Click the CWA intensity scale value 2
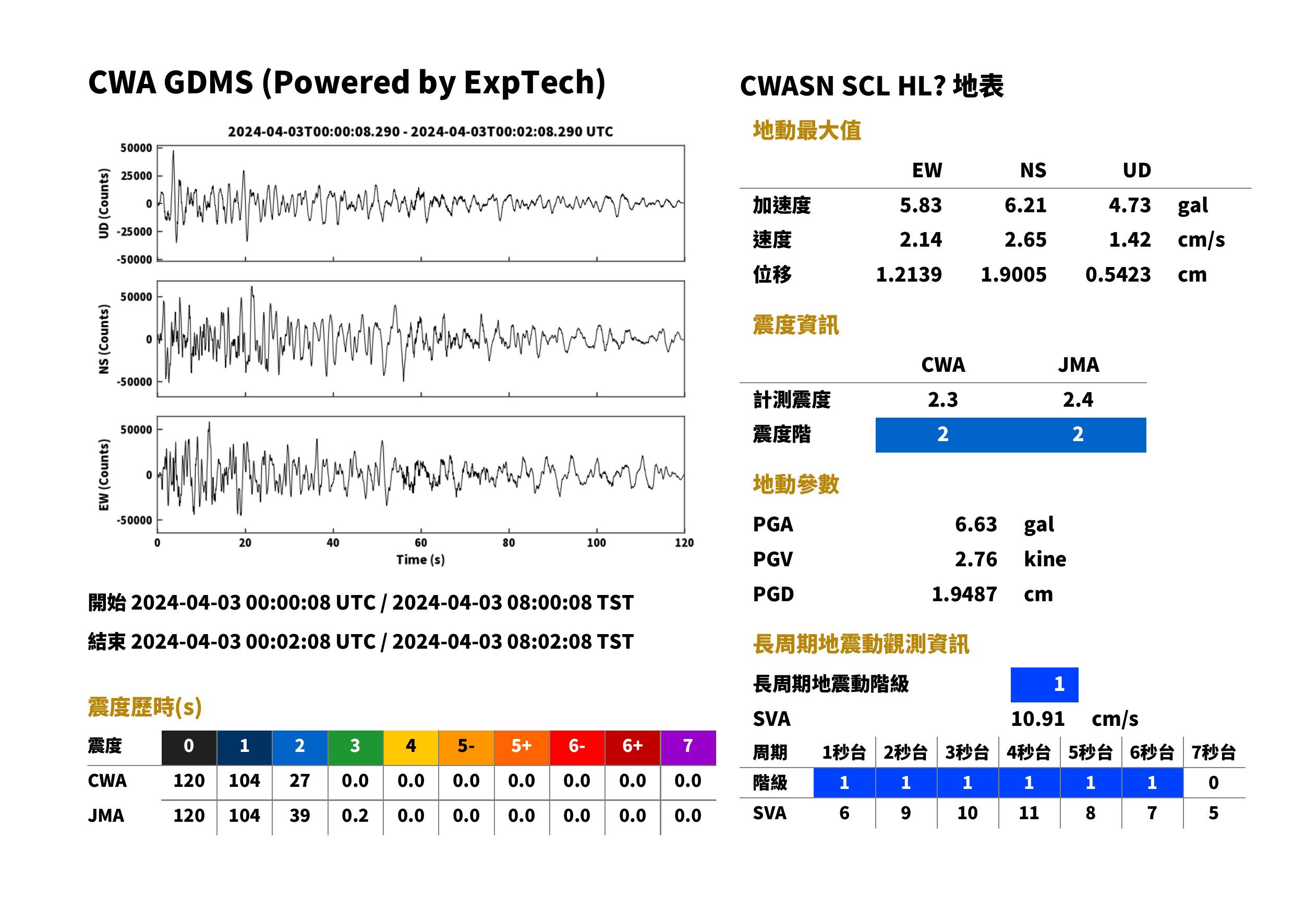The width and height of the screenshot is (1294, 924). coord(943,435)
